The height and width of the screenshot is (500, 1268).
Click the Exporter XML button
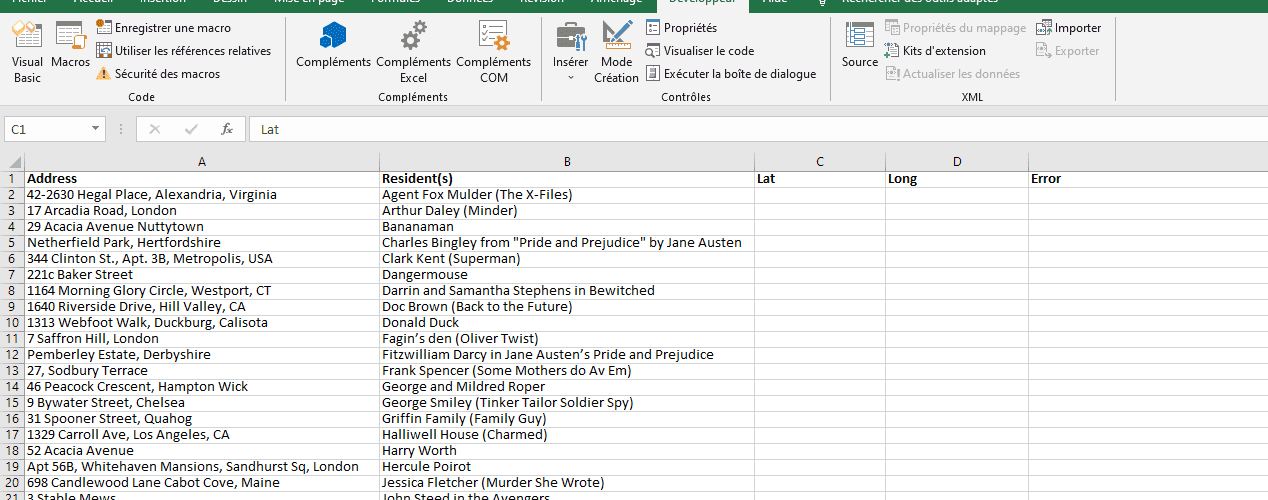(x=1068, y=51)
